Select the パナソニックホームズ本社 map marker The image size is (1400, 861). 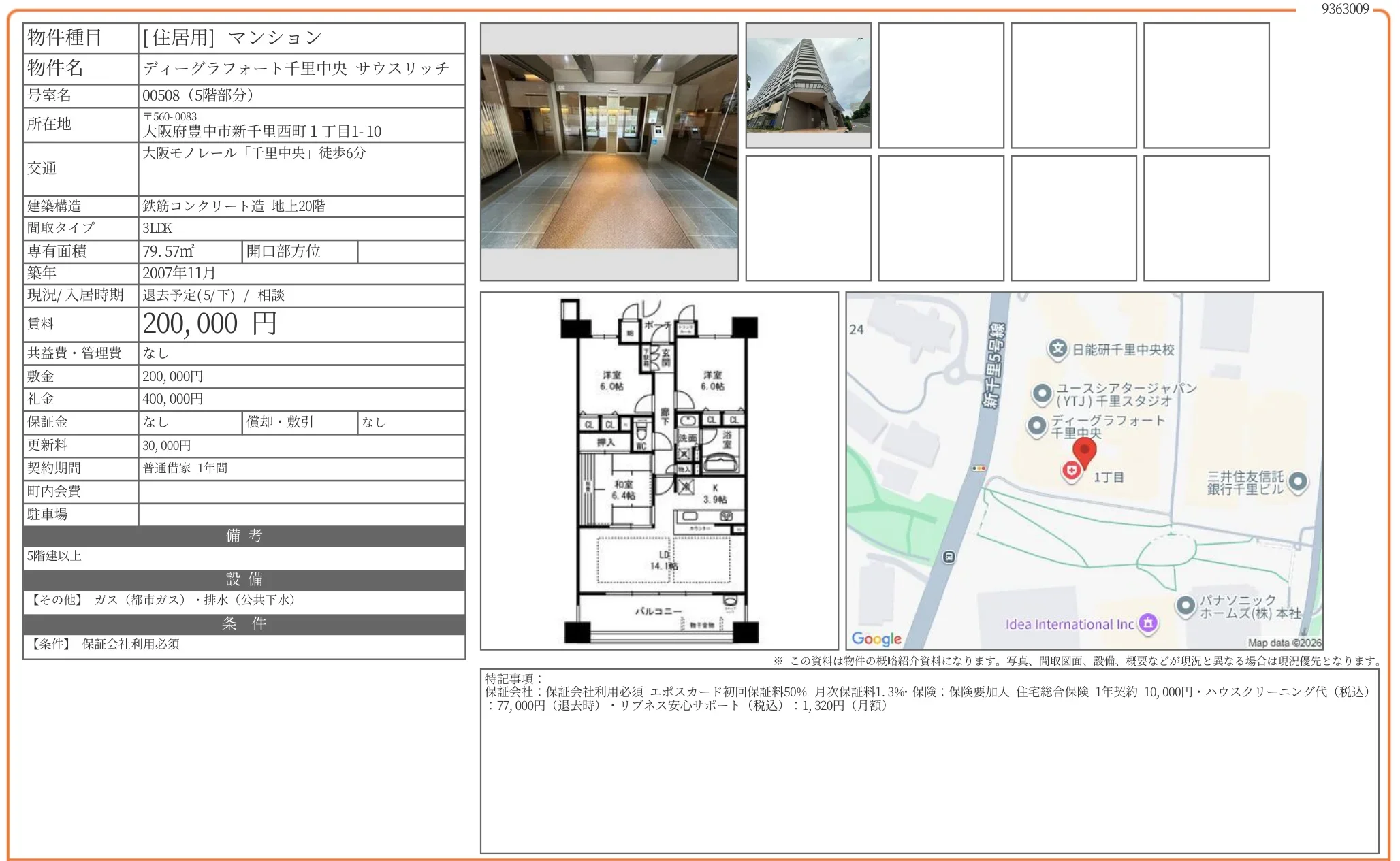click(1186, 604)
